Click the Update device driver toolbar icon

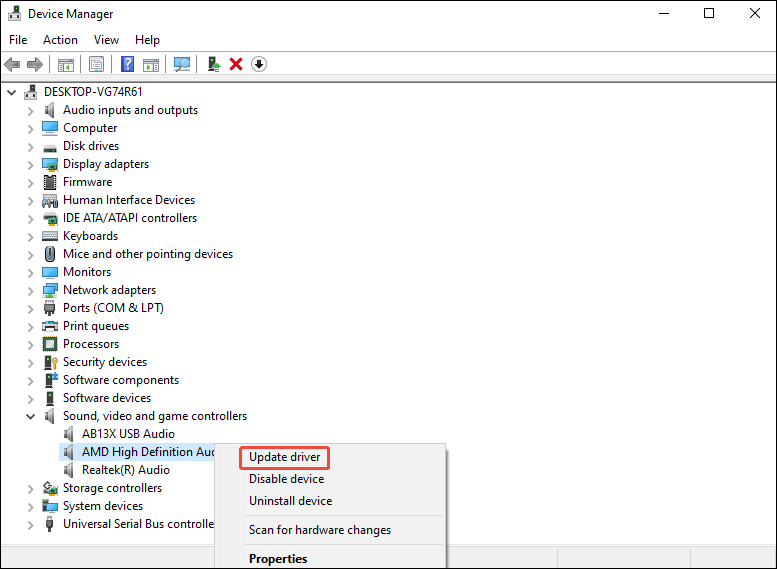coord(214,64)
